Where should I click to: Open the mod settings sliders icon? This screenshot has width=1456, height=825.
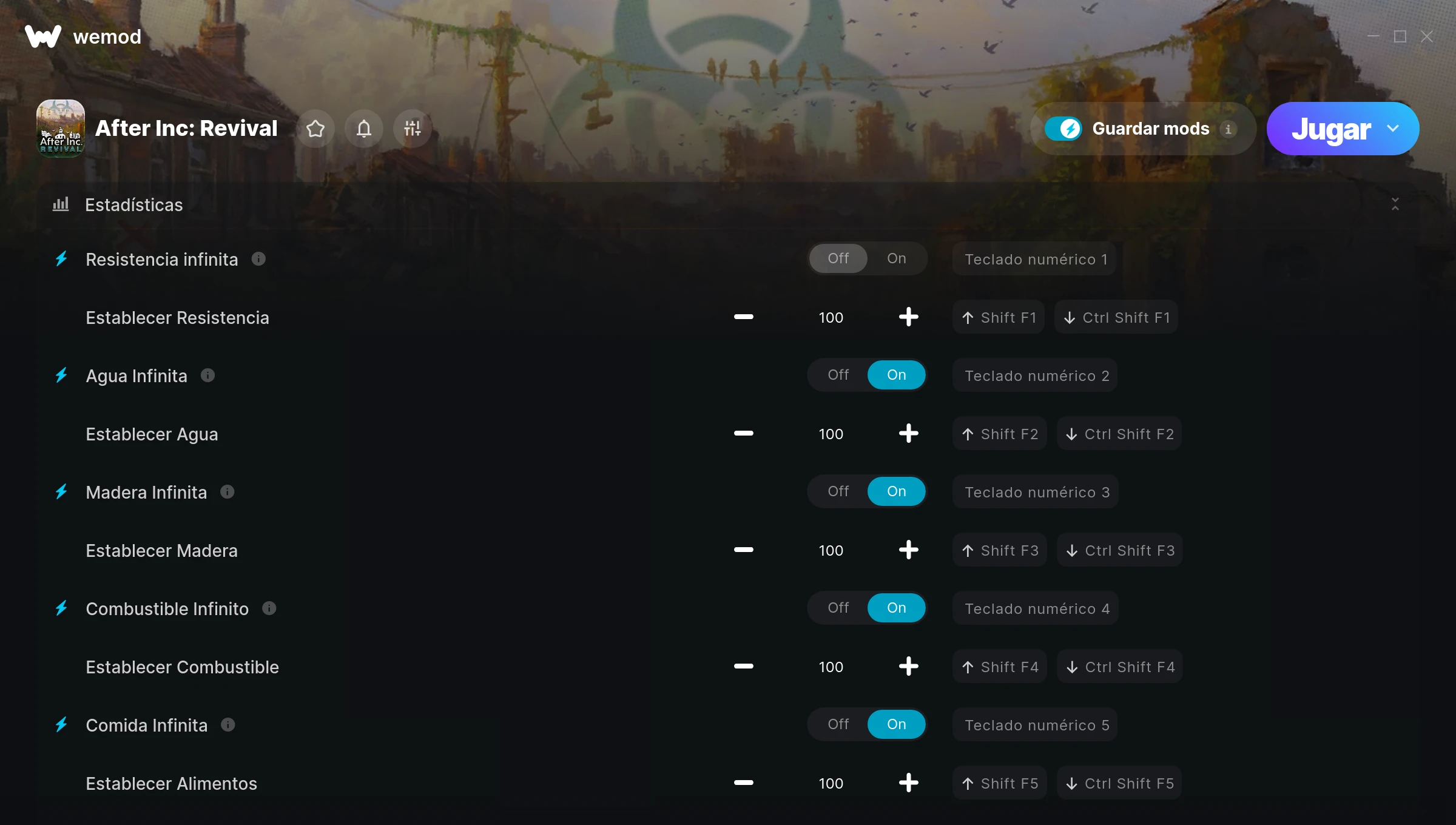tap(413, 129)
